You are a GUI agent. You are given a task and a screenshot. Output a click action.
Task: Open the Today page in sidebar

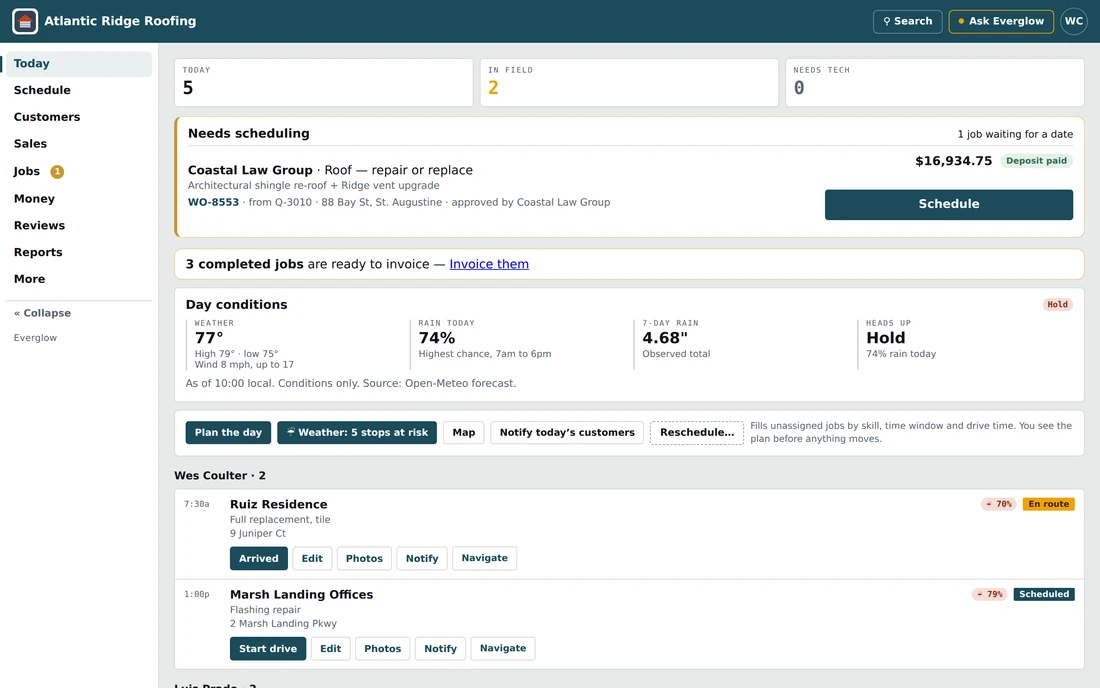(x=79, y=63)
